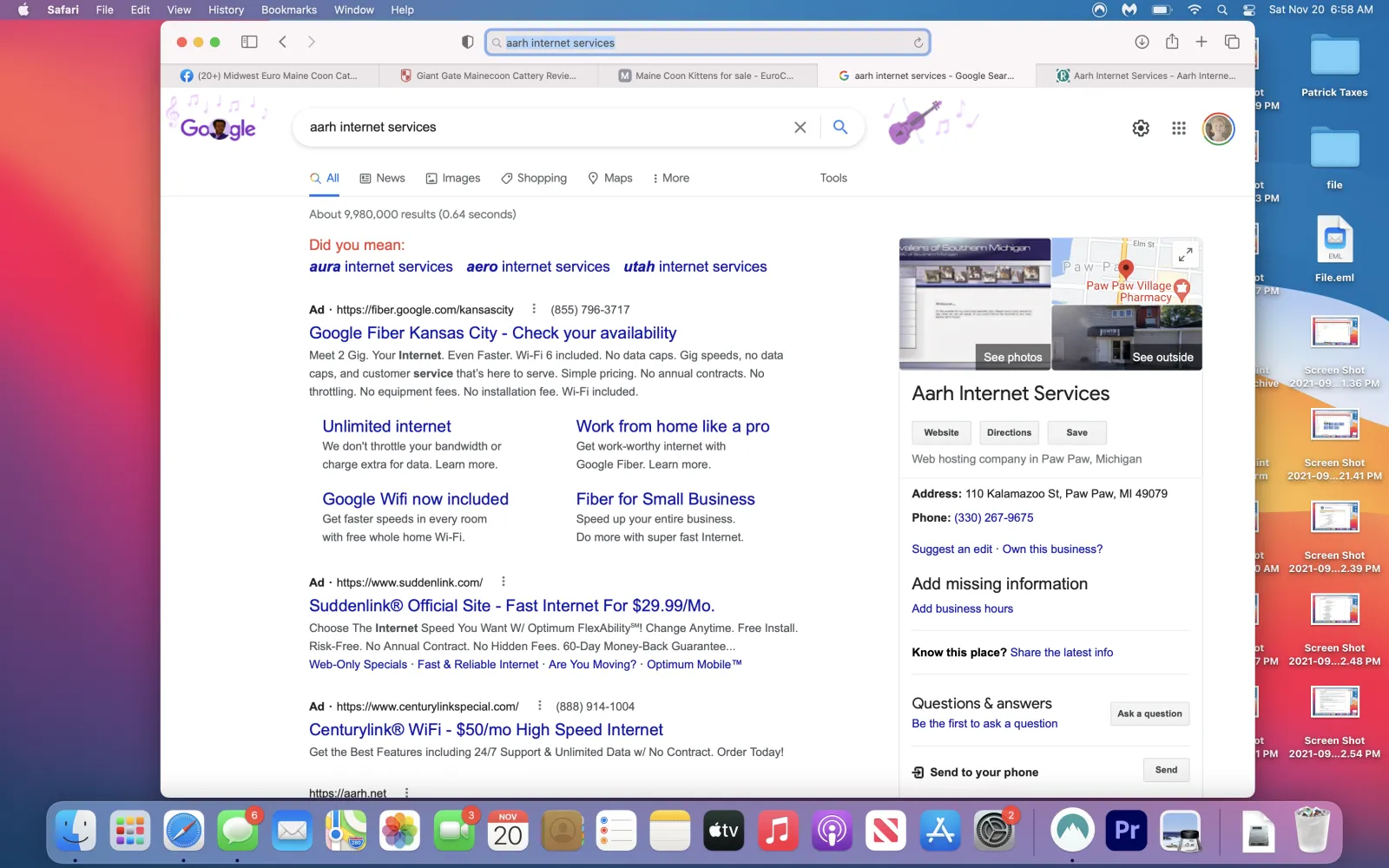Screen dimensions: 1389x868
Task: Get Directions to Aarh Internet Services
Action: [1009, 432]
